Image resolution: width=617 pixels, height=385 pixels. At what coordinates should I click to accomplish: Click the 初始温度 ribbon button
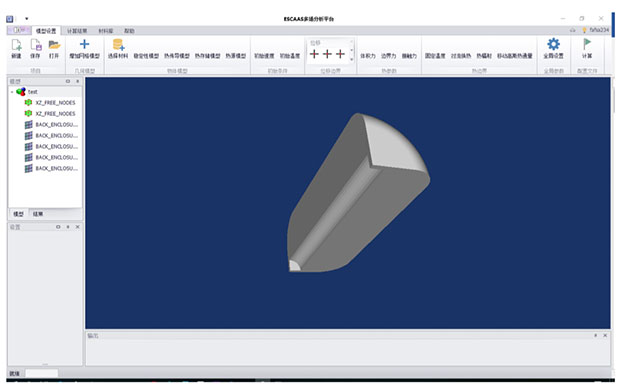click(x=290, y=56)
